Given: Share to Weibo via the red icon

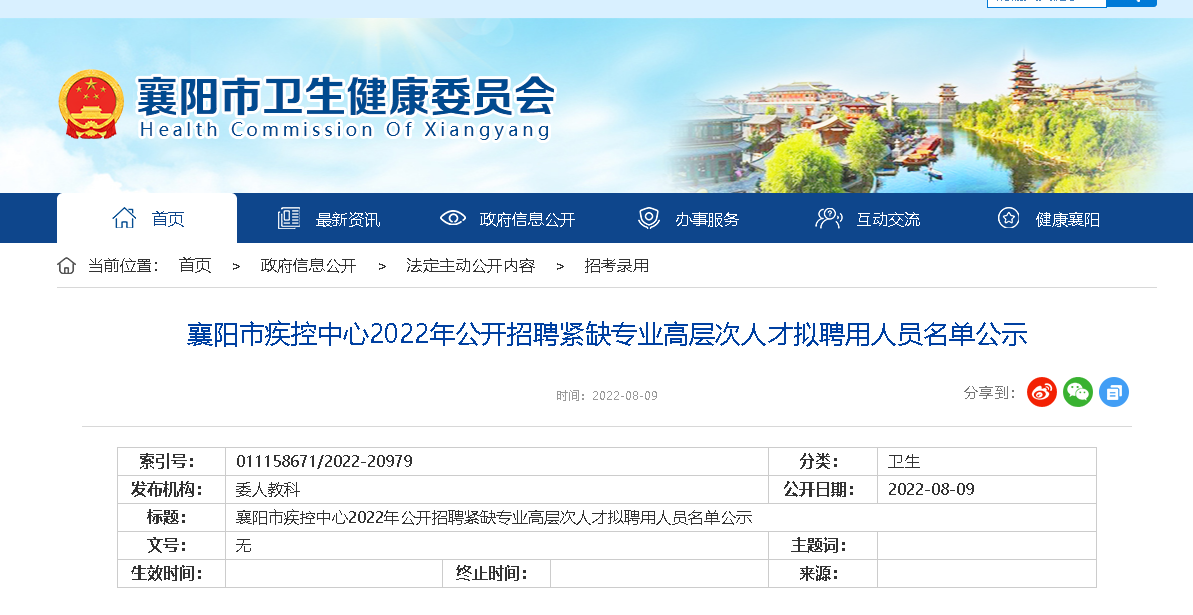Looking at the screenshot, I should click(x=1042, y=392).
